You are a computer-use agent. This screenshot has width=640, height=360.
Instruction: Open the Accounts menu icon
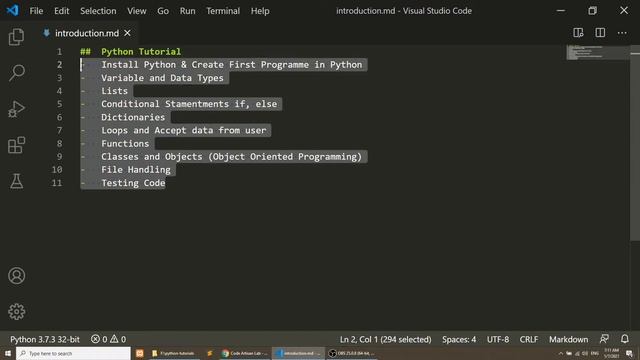tap(16, 276)
